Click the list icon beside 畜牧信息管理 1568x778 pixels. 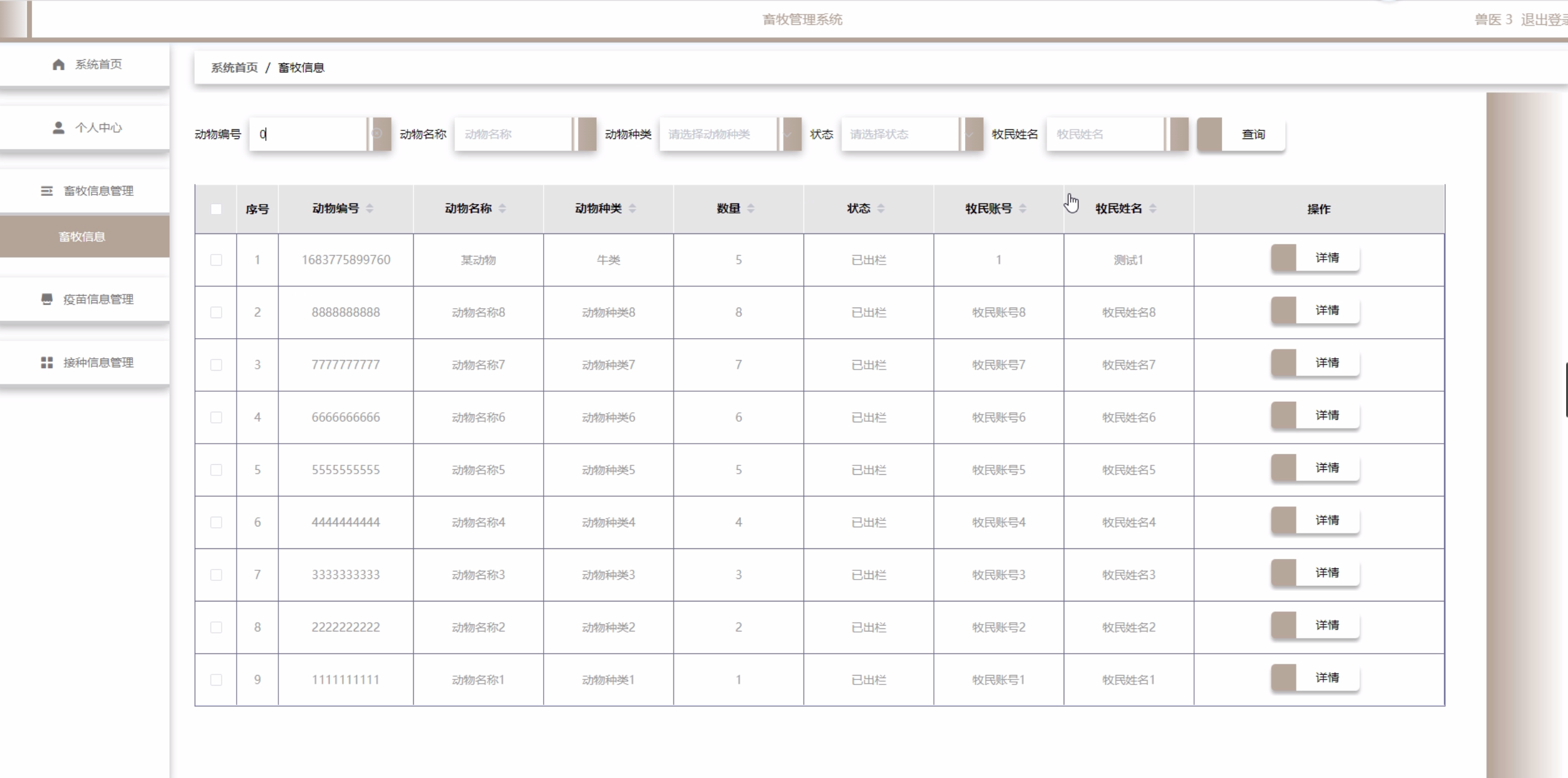pos(47,191)
